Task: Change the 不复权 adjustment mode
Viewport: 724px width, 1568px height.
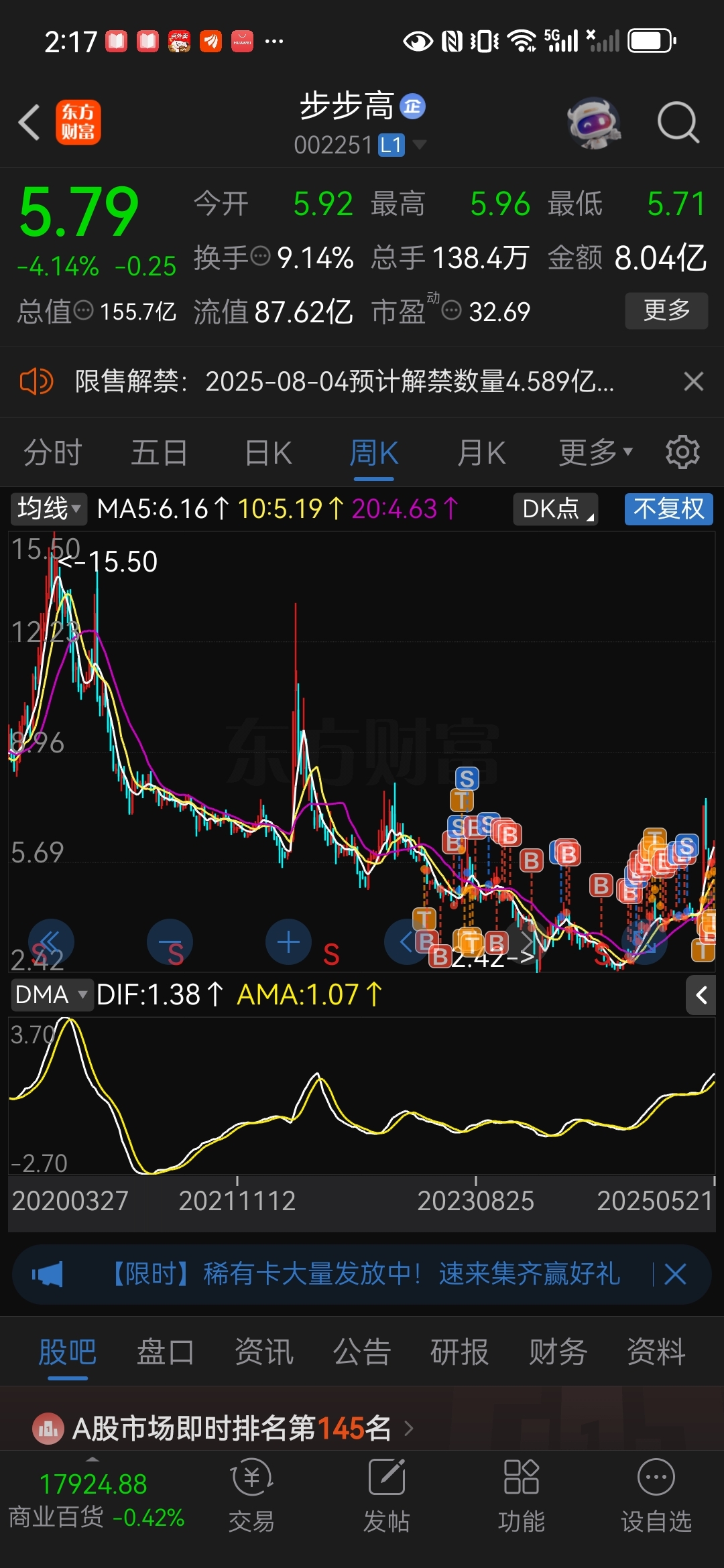Action: click(668, 509)
